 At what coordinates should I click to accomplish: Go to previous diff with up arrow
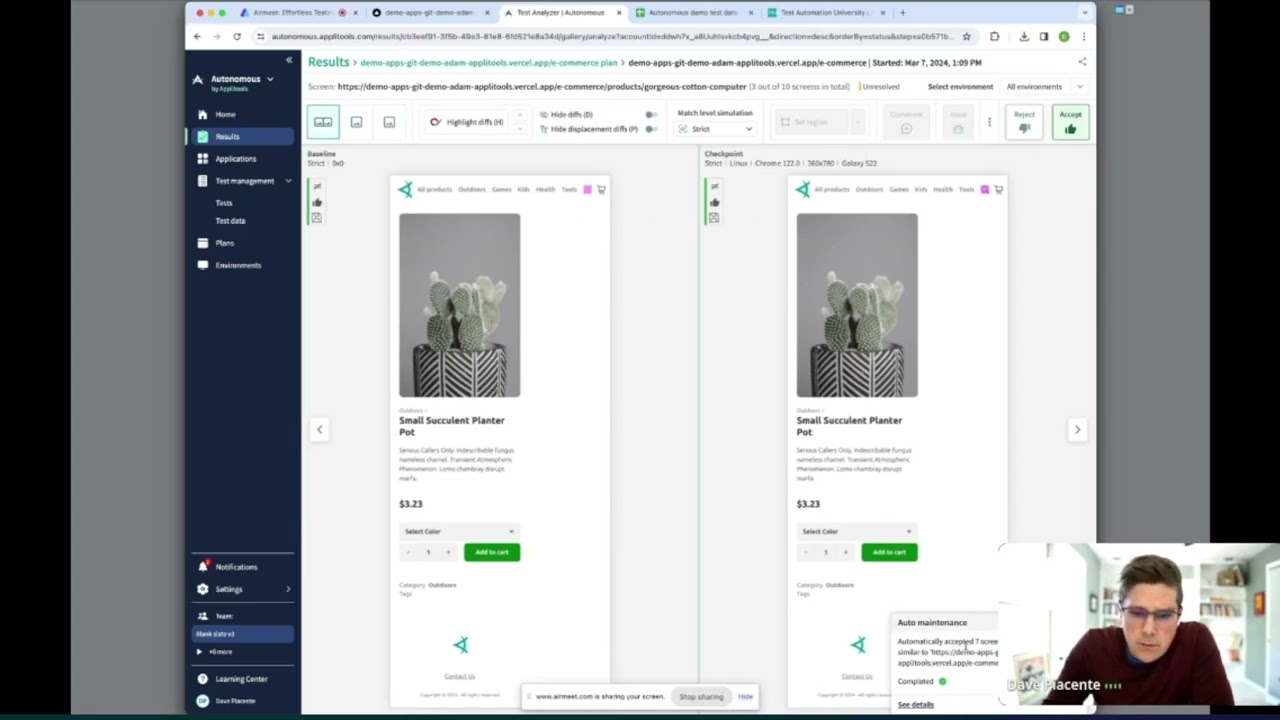(519, 116)
